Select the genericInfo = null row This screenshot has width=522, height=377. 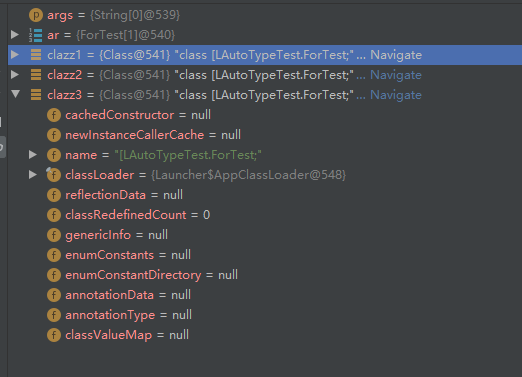pyautogui.click(x=265, y=235)
